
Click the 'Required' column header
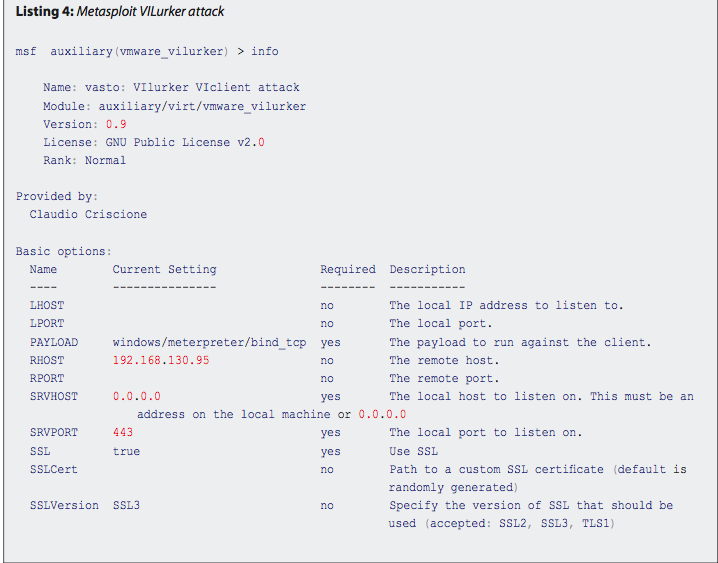347,269
